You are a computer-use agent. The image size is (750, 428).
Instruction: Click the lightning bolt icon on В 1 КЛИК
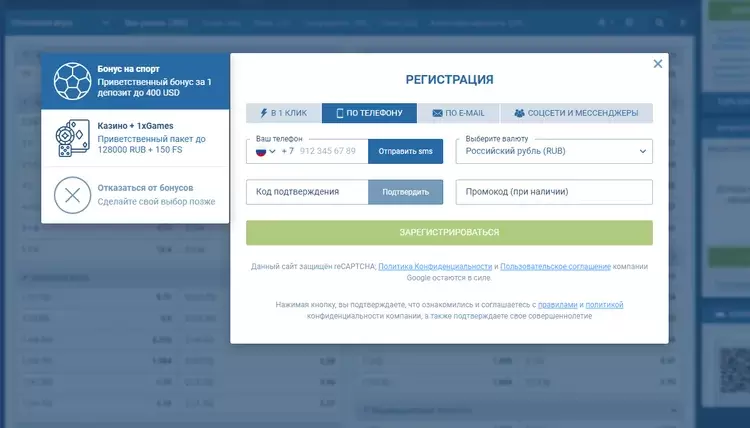[264, 113]
